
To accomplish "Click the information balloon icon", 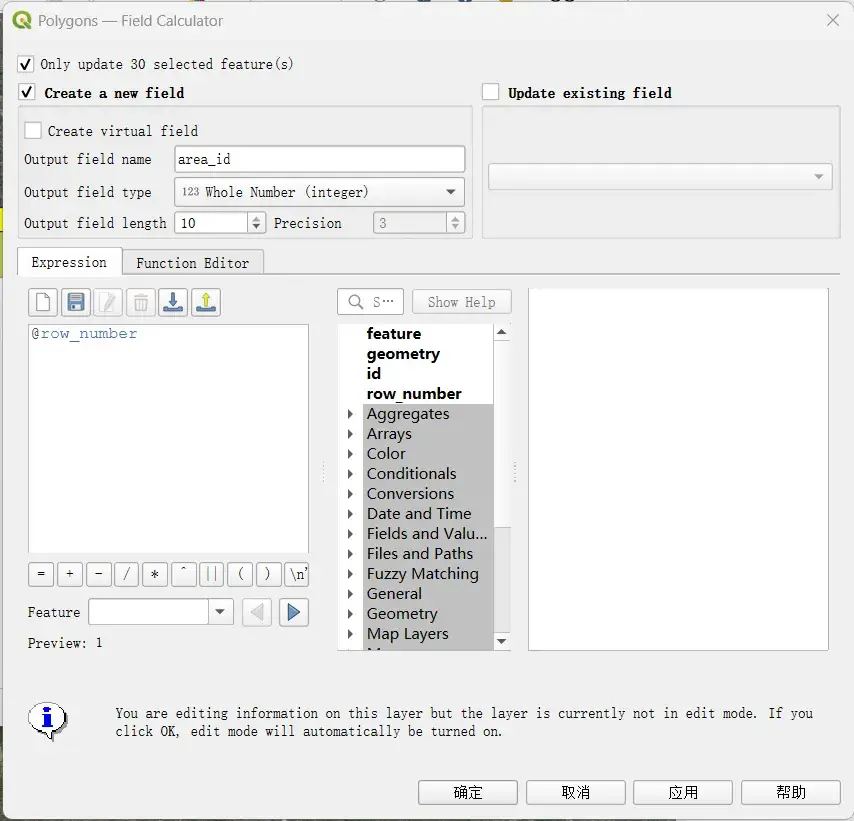I will pos(48,720).
